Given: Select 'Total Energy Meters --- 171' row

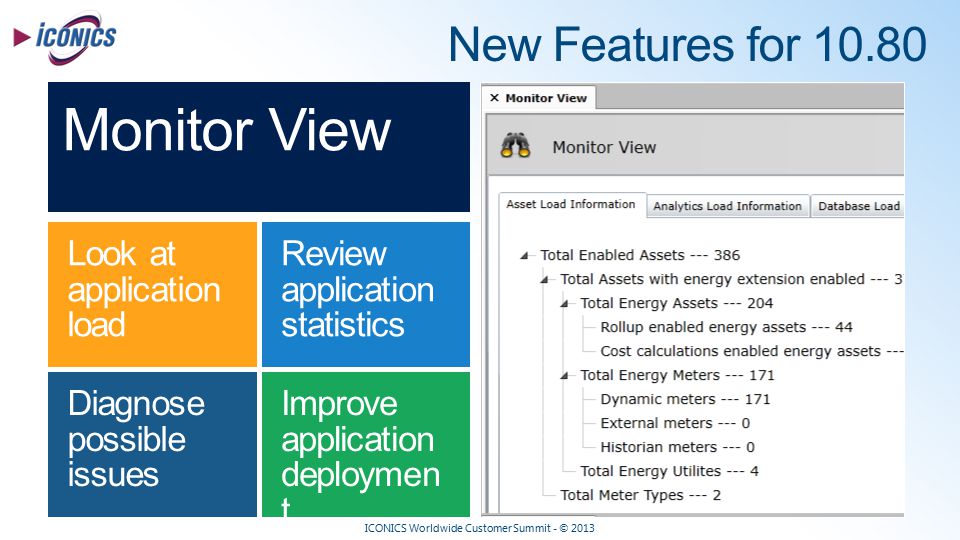Looking at the screenshot, I should click(677, 375).
